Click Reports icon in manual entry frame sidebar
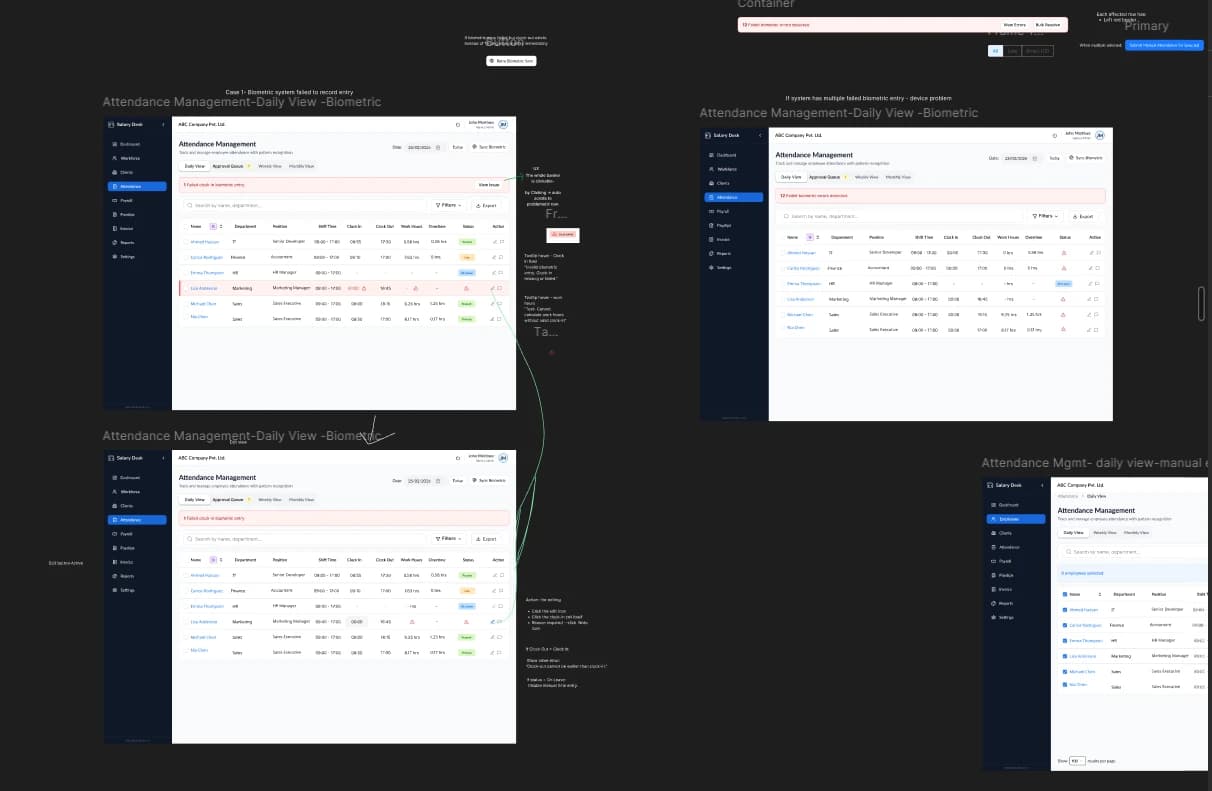 [993, 603]
